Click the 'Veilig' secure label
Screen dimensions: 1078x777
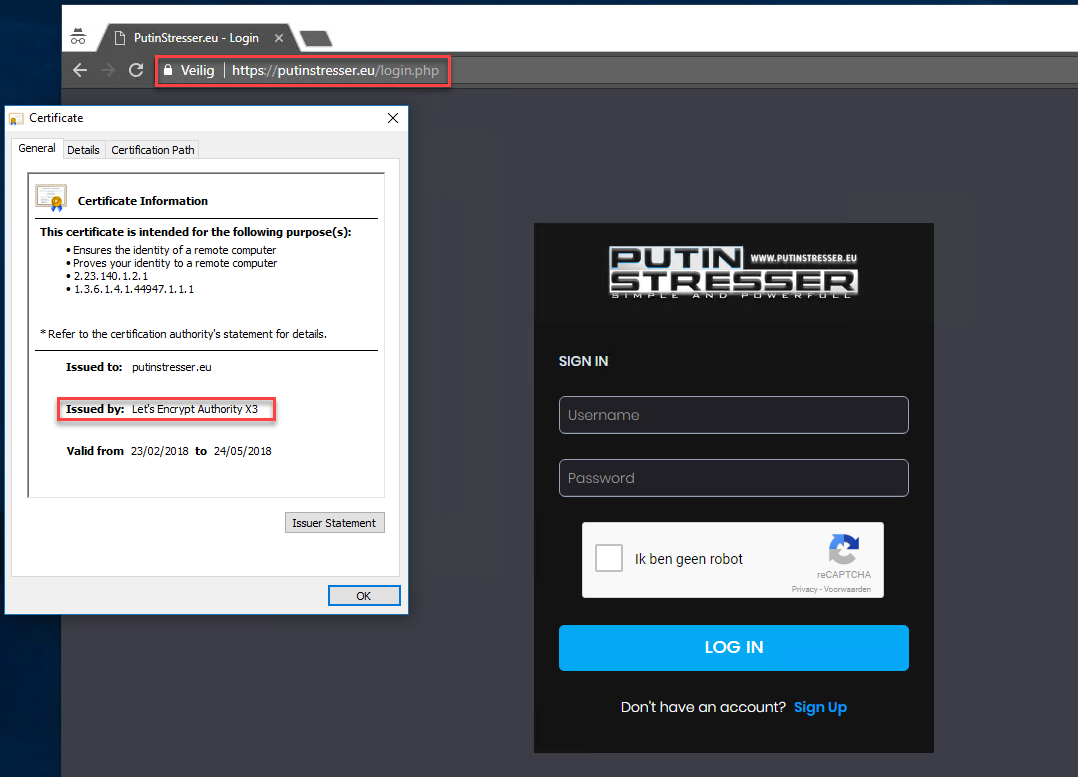pos(197,70)
